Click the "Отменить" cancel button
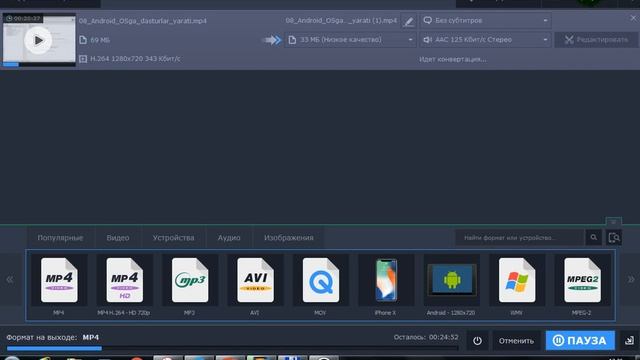 point(516,340)
